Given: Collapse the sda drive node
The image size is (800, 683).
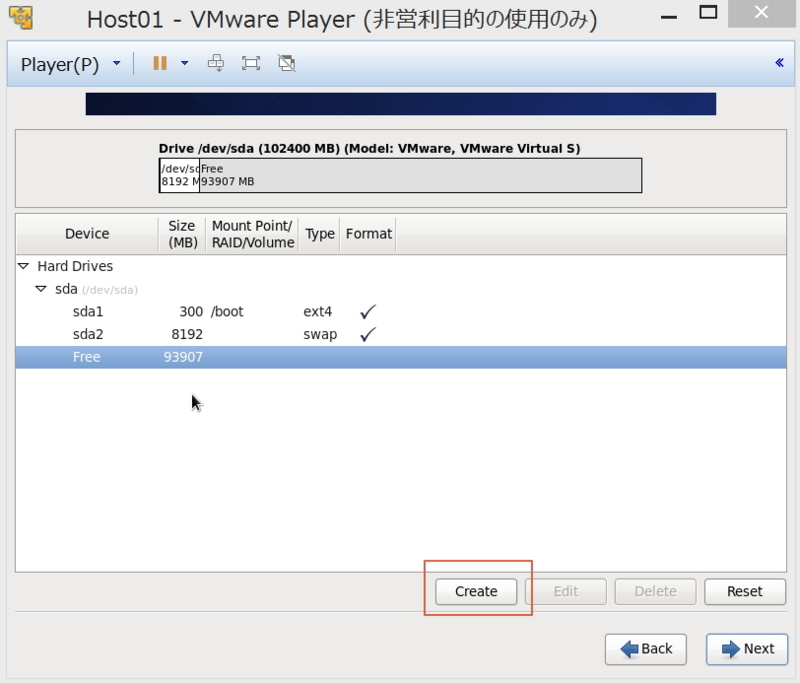Looking at the screenshot, I should click(41, 289).
